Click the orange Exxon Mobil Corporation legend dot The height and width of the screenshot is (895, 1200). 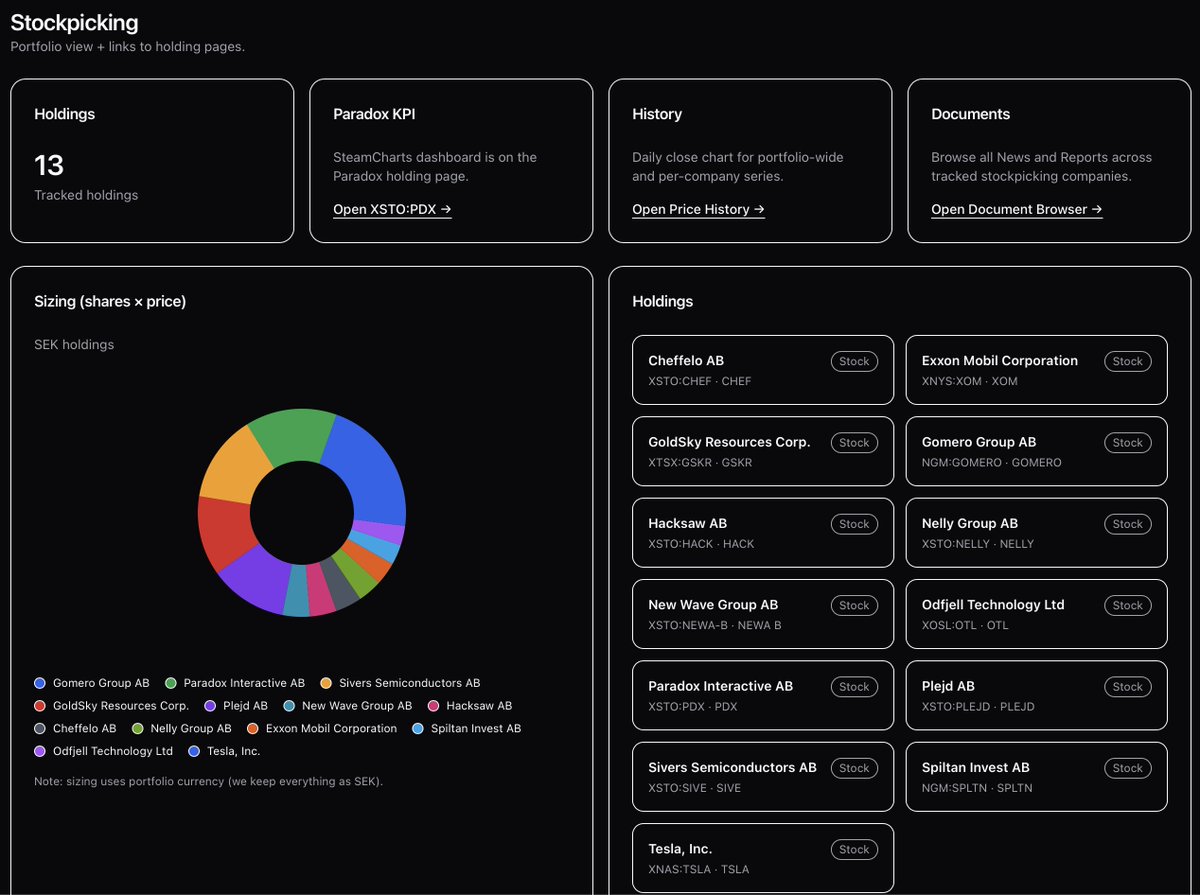click(x=254, y=728)
